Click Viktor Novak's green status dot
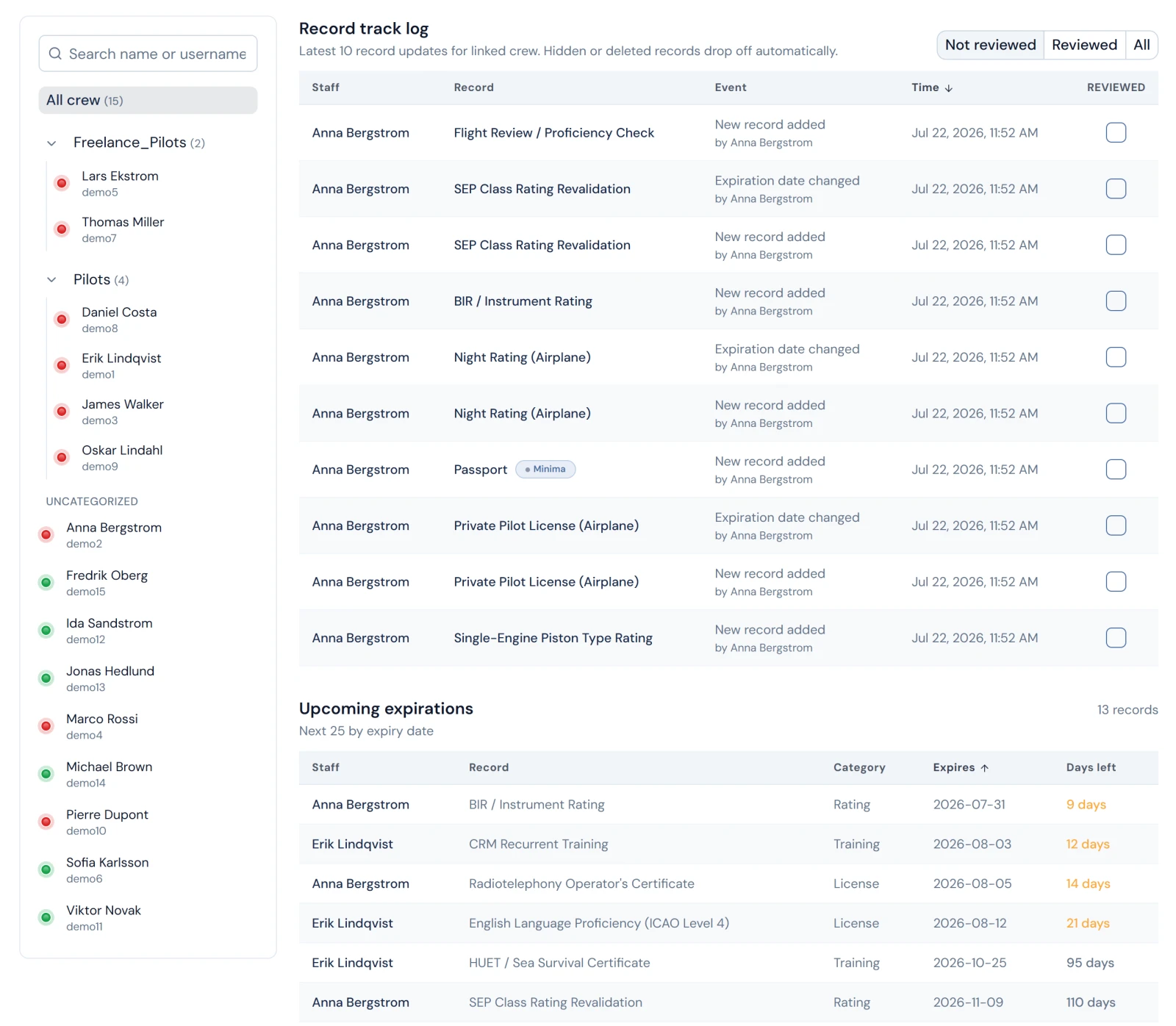The height and width of the screenshot is (1026, 1176). pos(46,917)
